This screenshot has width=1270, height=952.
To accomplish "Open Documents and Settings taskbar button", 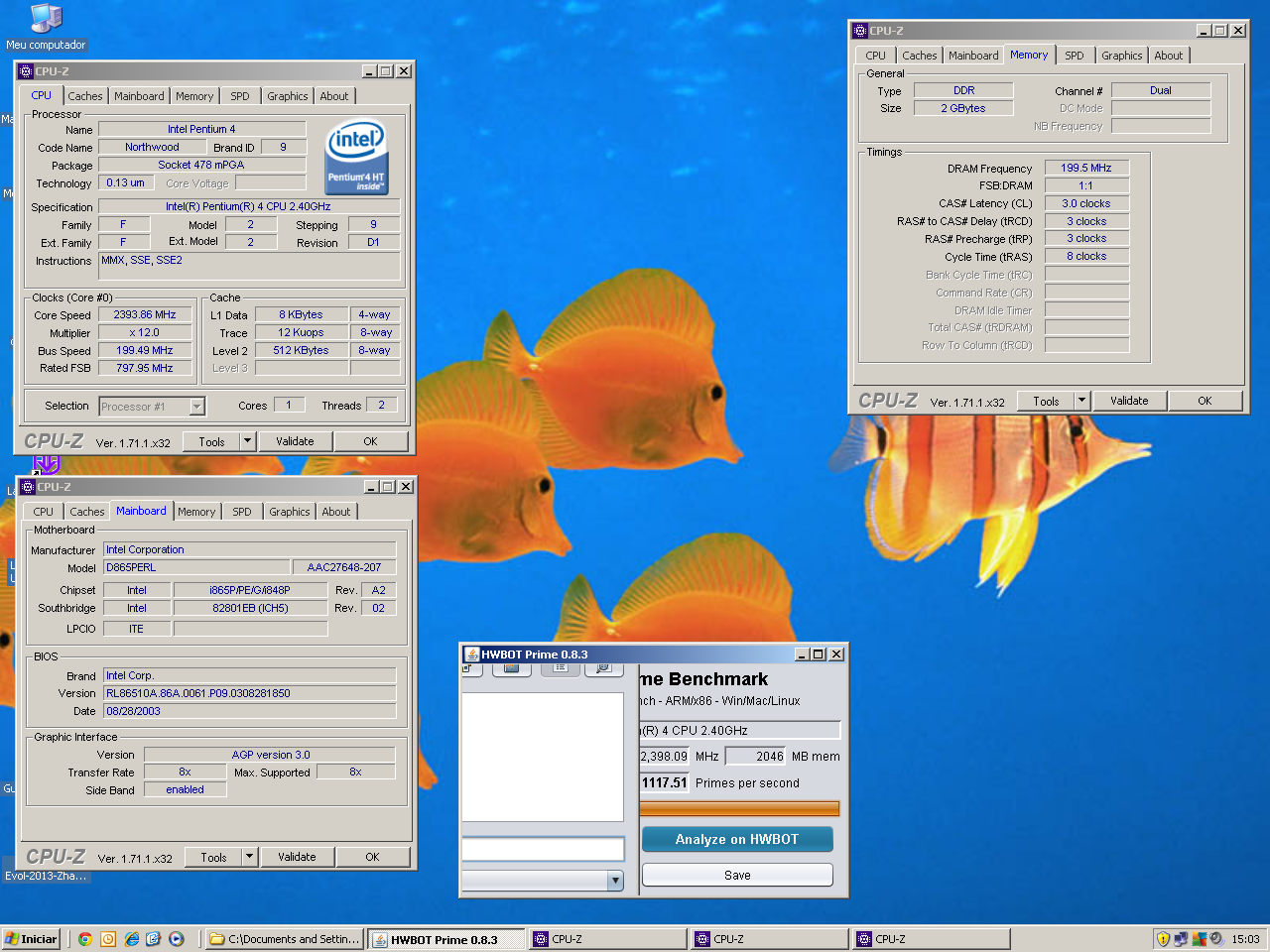I will pos(285,939).
